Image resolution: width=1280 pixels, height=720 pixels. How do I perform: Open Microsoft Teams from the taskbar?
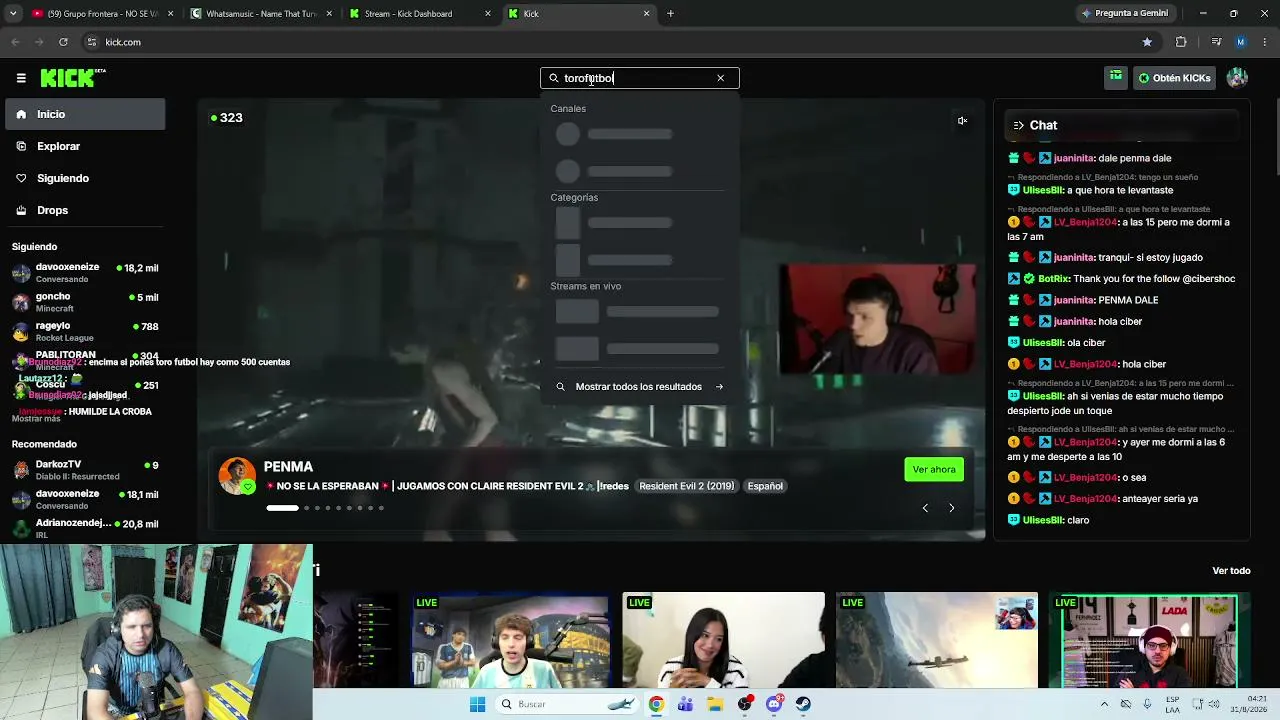point(685,704)
